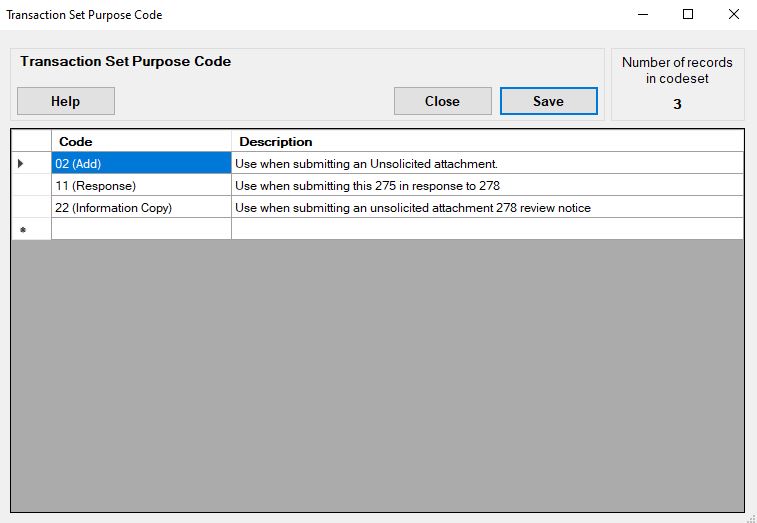Save the codeset changes
The height and width of the screenshot is (523, 757).
tap(548, 101)
